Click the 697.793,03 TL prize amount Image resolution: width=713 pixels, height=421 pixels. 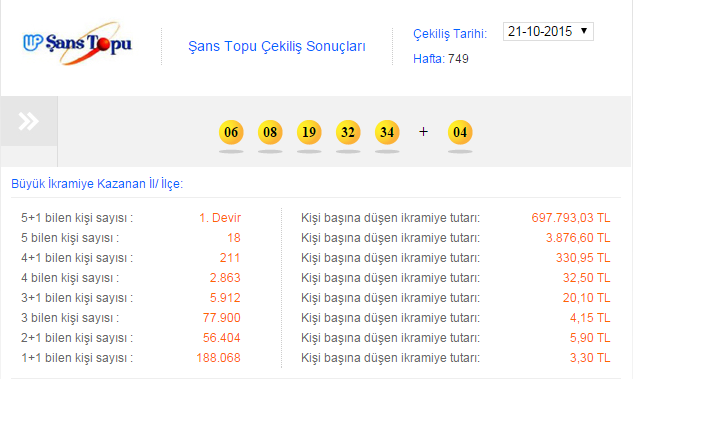[571, 218]
